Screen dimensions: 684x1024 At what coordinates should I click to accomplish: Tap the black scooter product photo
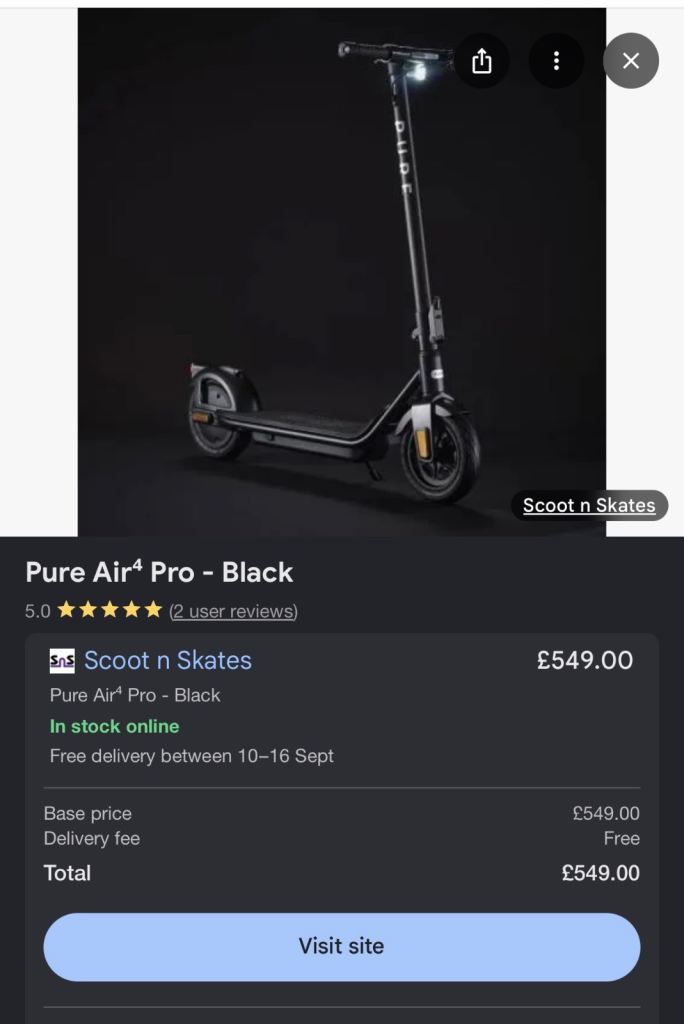(x=342, y=272)
